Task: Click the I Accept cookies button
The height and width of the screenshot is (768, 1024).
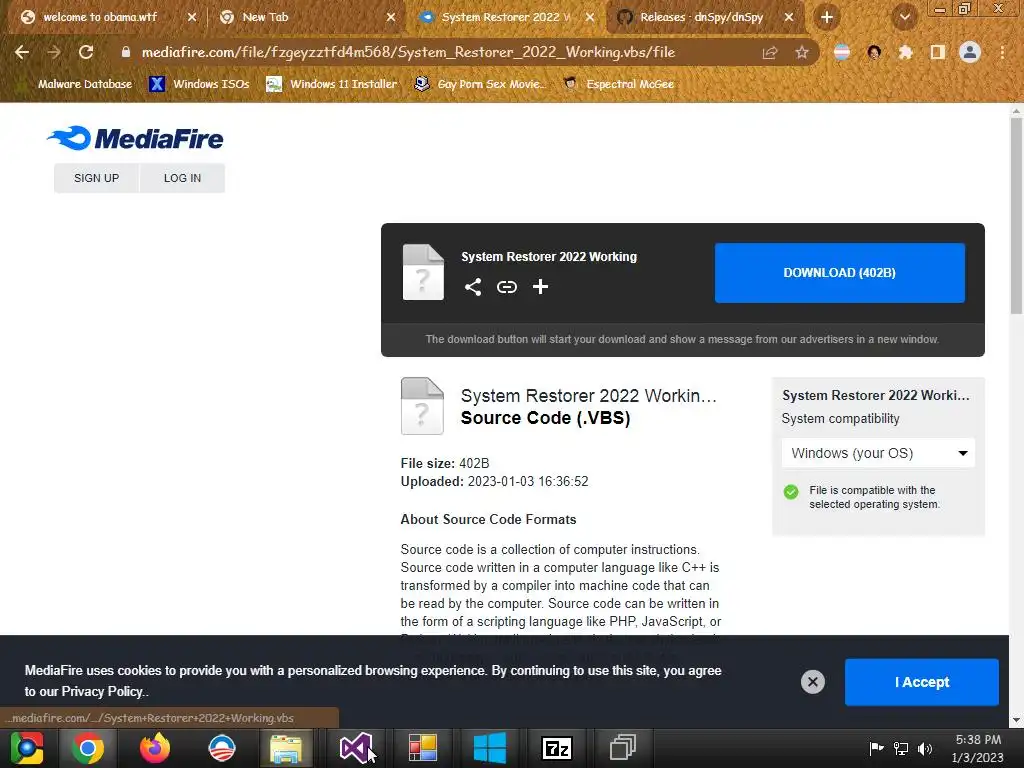Action: (x=921, y=682)
